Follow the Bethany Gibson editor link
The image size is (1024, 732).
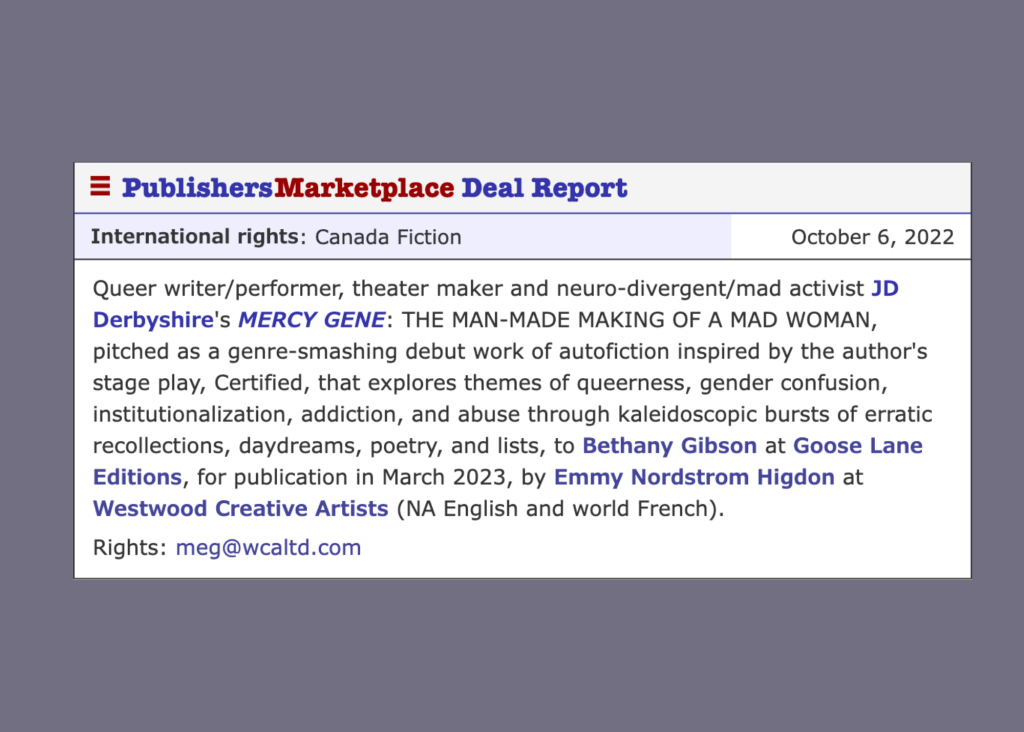(669, 445)
